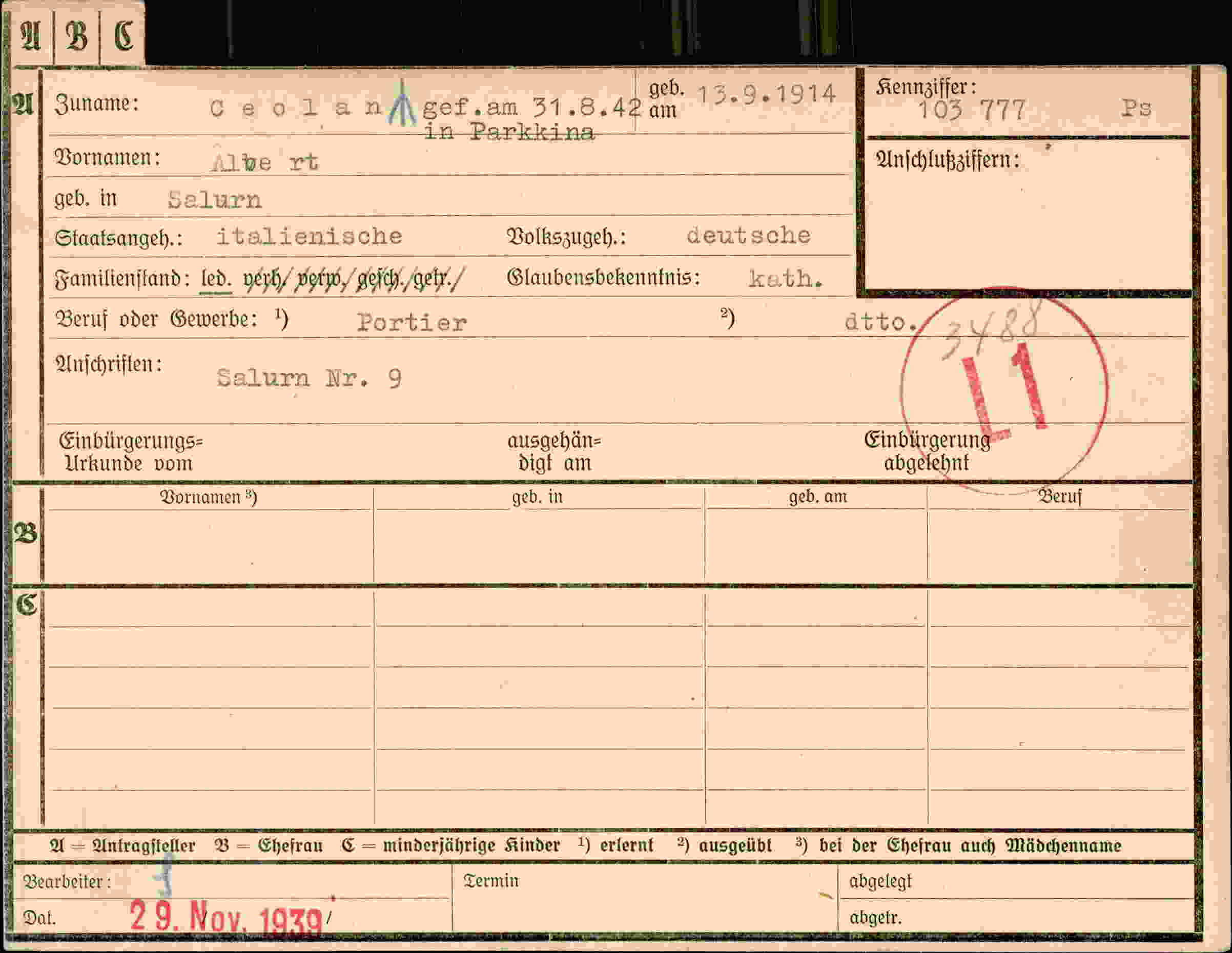Click the 'Kennziffer:' label
This screenshot has height=953, width=1232.
926,87
